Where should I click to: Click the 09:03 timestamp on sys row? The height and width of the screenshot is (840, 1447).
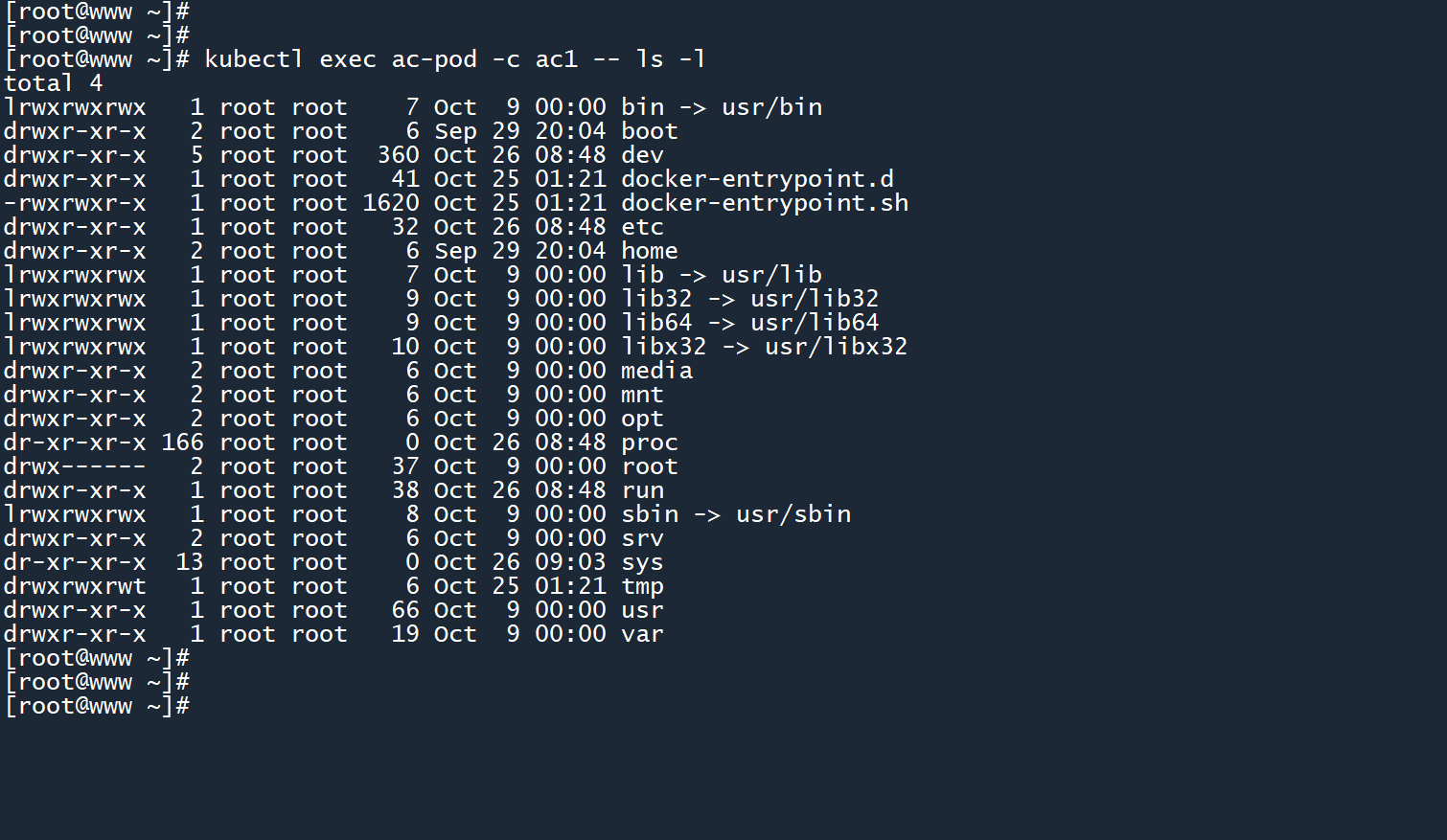(570, 562)
